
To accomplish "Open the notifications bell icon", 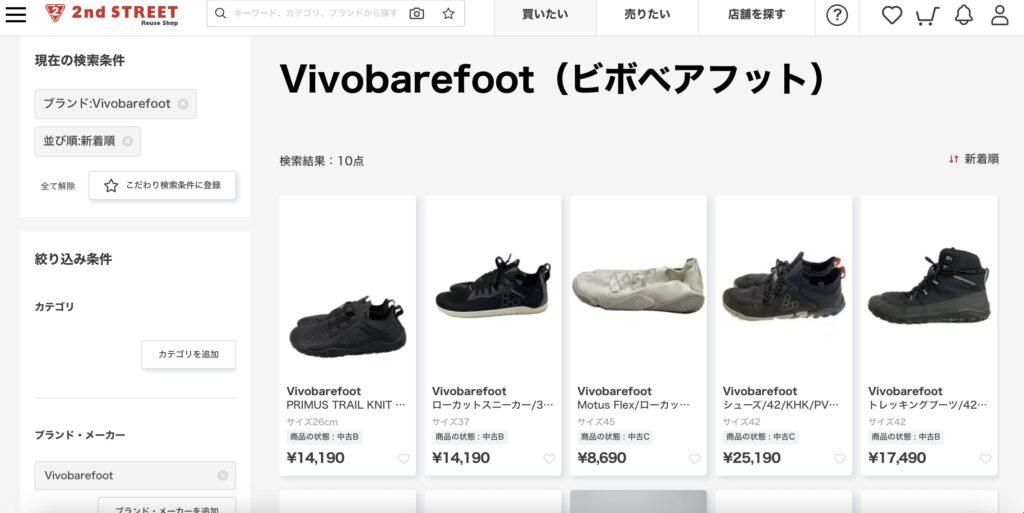I will click(964, 15).
